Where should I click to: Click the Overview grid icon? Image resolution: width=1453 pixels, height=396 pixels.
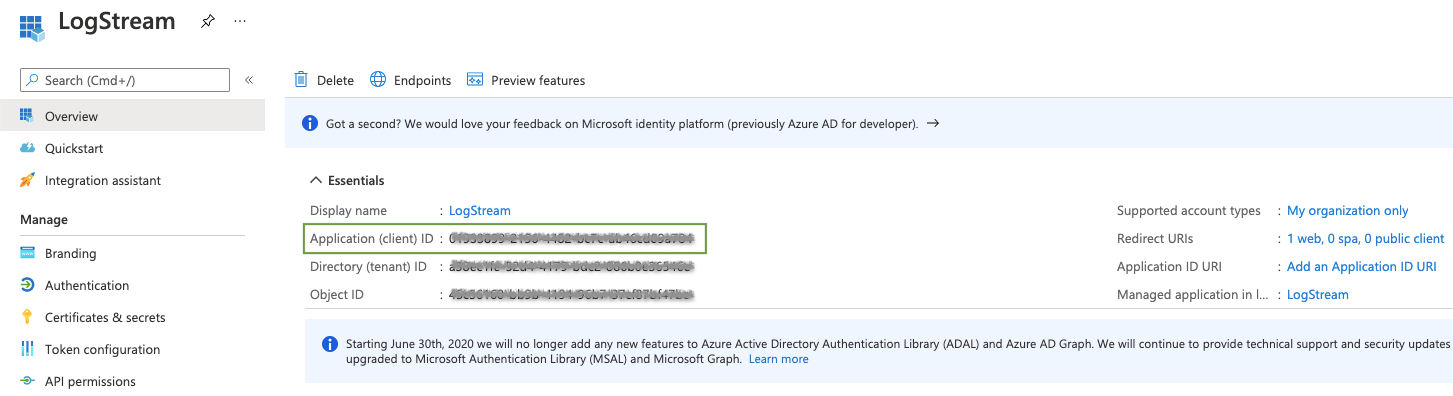[27, 116]
